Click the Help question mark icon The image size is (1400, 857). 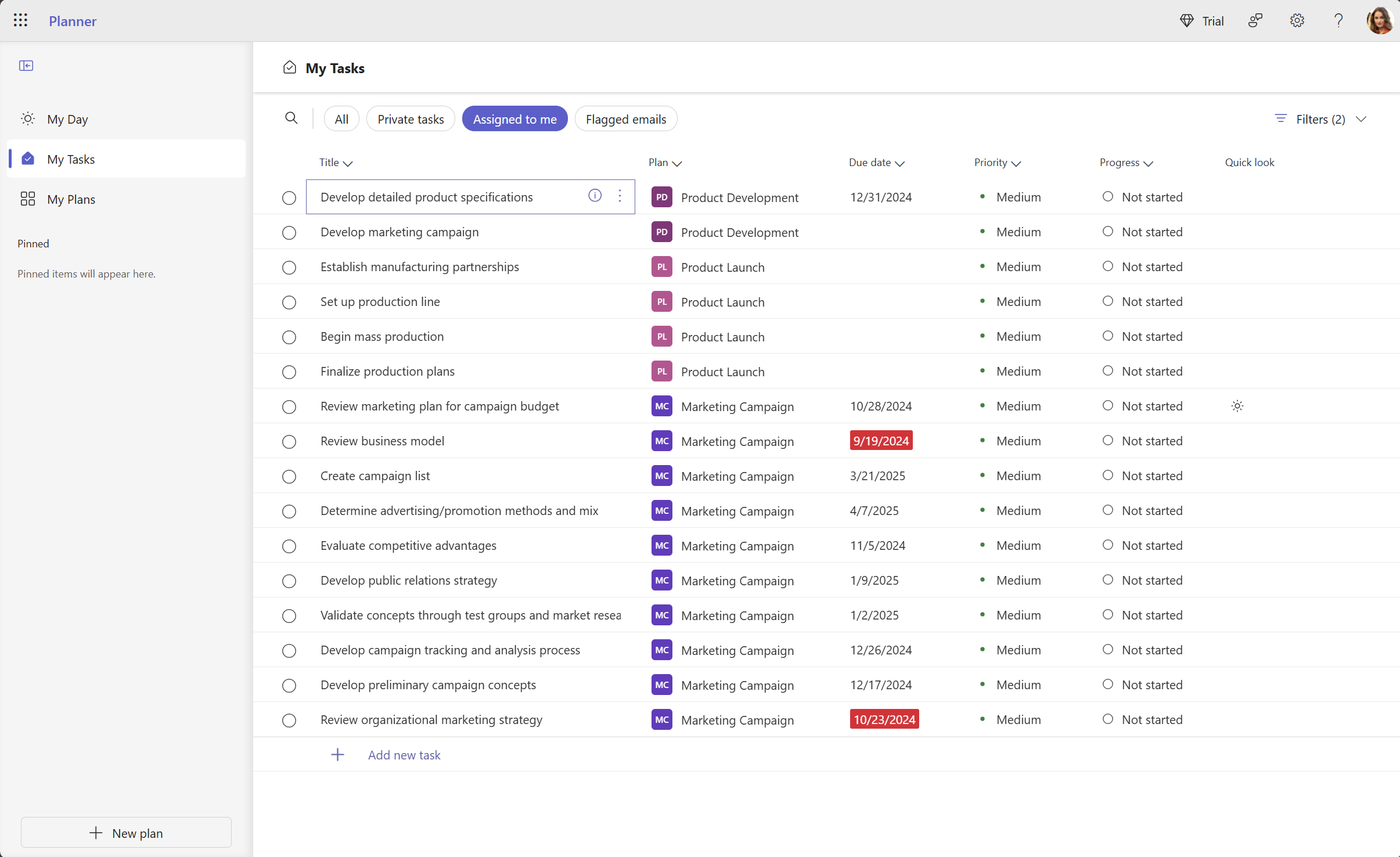pyautogui.click(x=1339, y=20)
